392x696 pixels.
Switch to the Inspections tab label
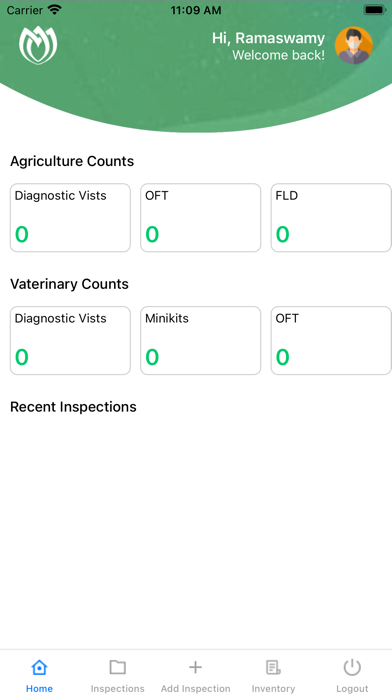(118, 688)
